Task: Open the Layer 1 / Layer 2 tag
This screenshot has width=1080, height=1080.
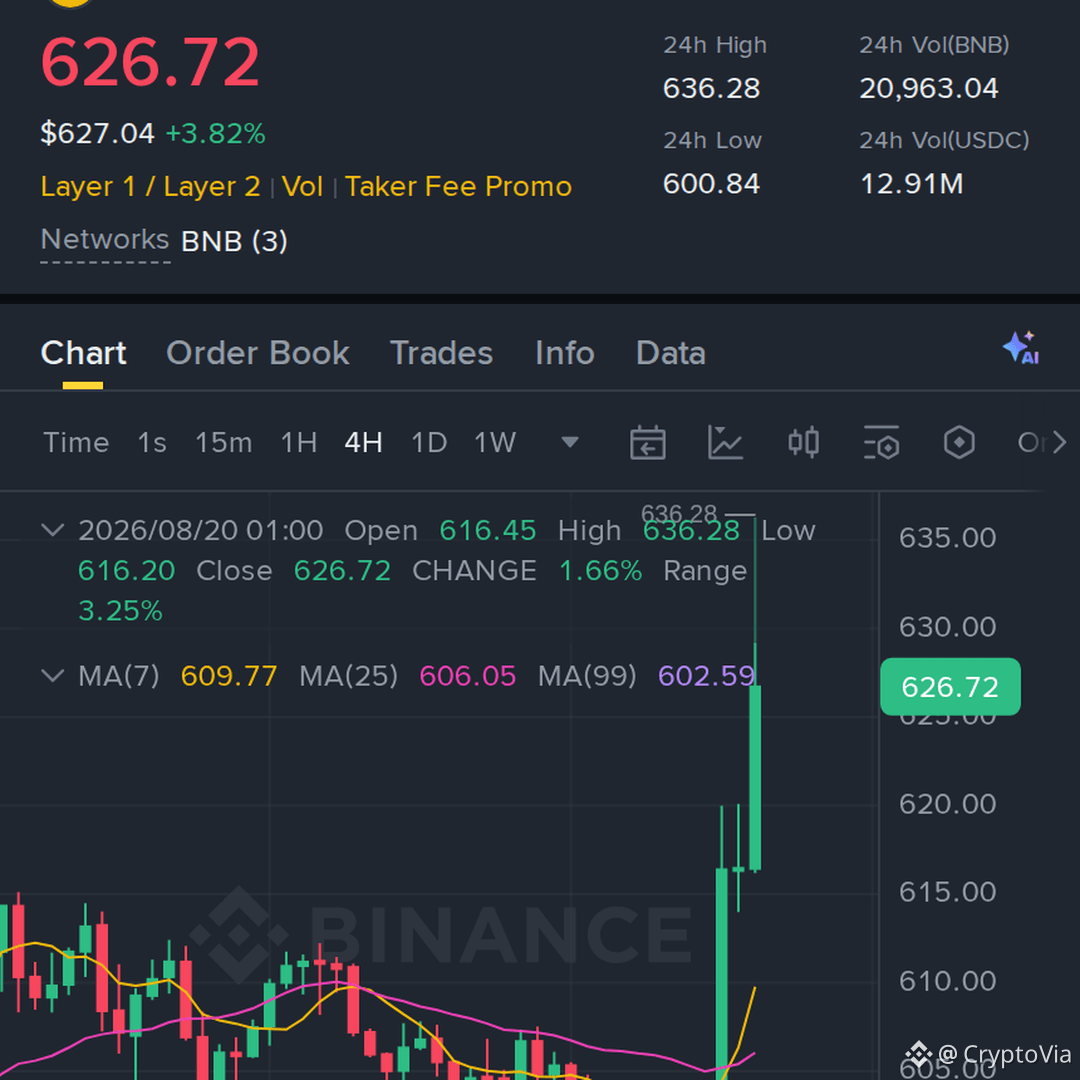Action: pyautogui.click(x=150, y=187)
